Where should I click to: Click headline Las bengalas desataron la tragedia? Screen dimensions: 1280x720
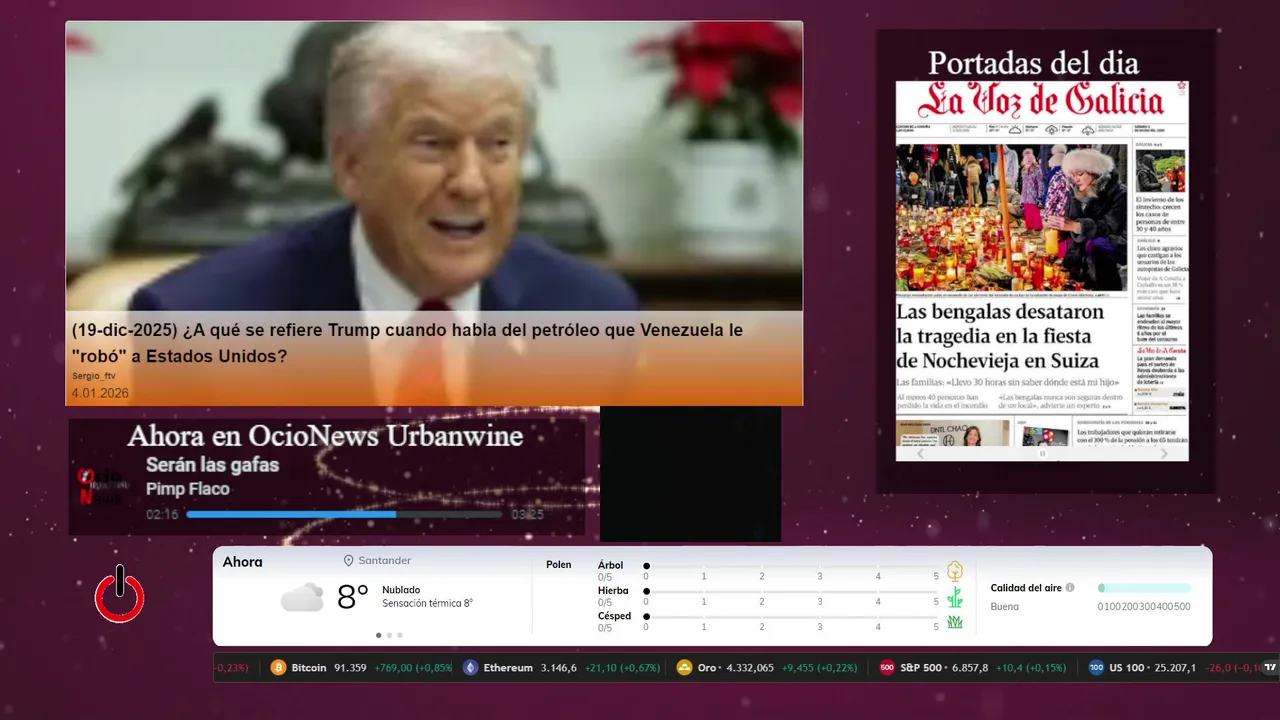[999, 336]
